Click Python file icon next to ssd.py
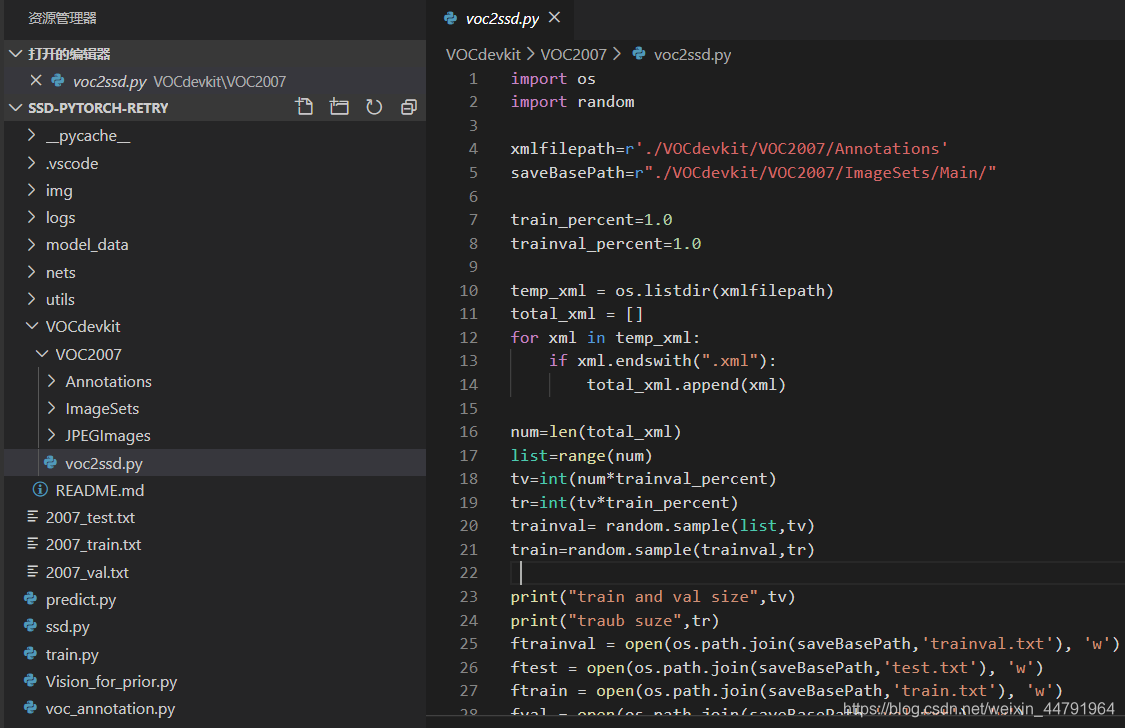Image resolution: width=1125 pixels, height=728 pixels. 30,626
